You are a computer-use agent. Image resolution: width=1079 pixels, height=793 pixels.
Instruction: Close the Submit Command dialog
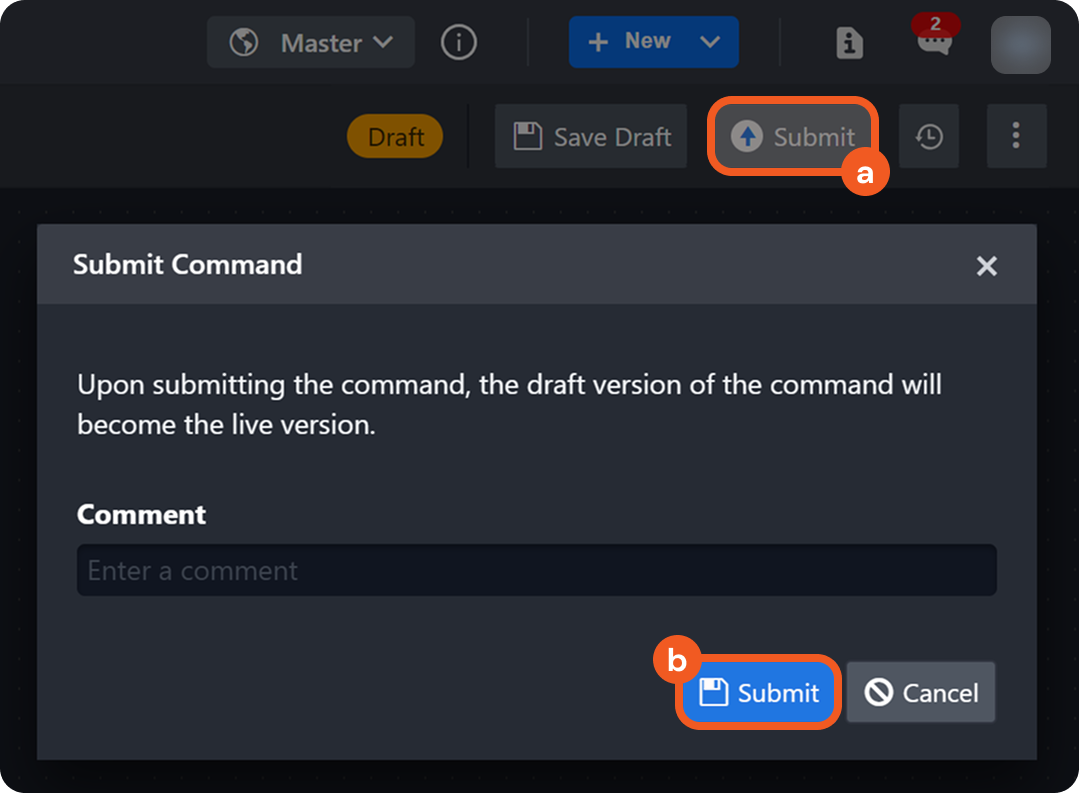pyautogui.click(x=986, y=265)
